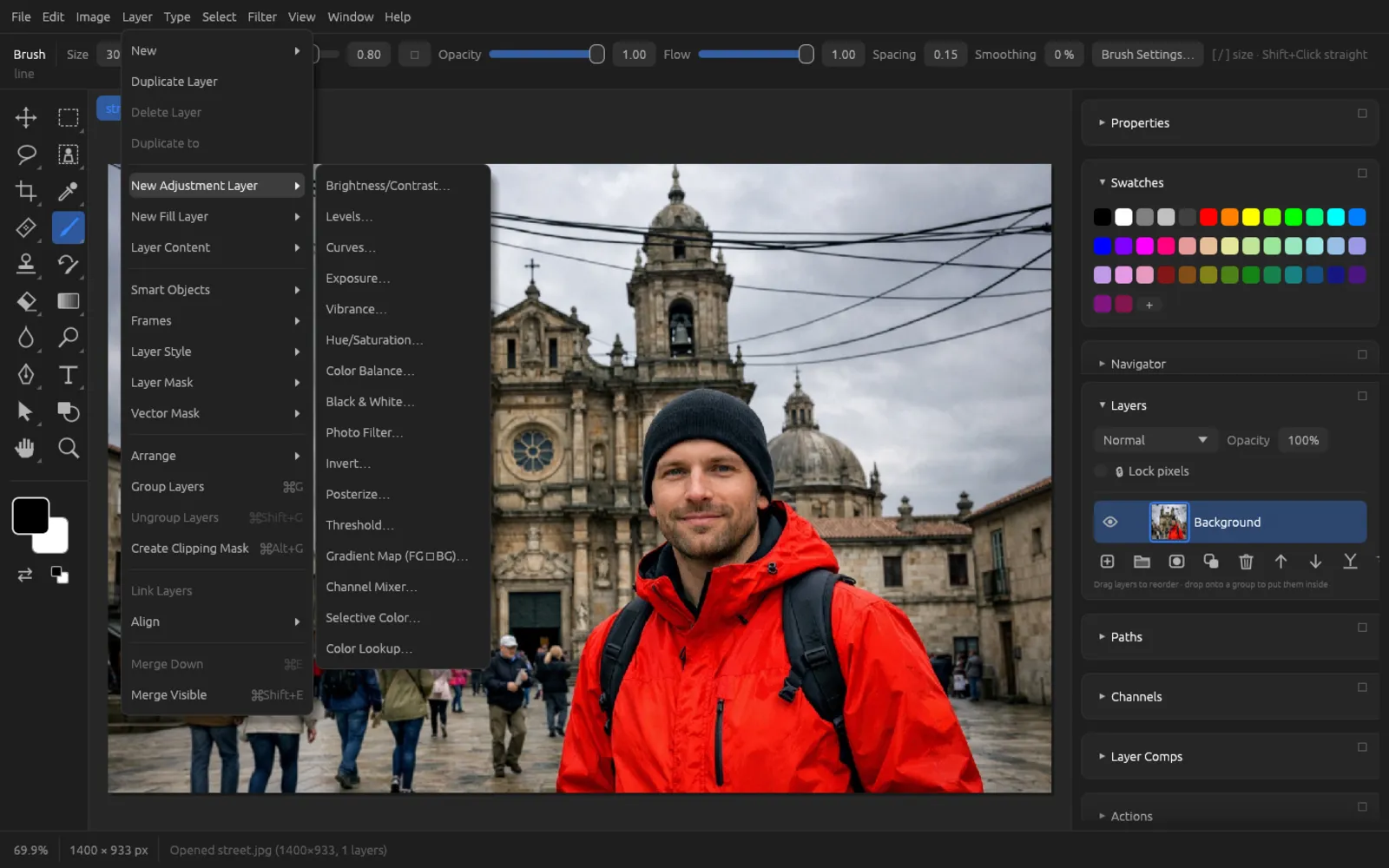Select the Pen tool

(26, 374)
